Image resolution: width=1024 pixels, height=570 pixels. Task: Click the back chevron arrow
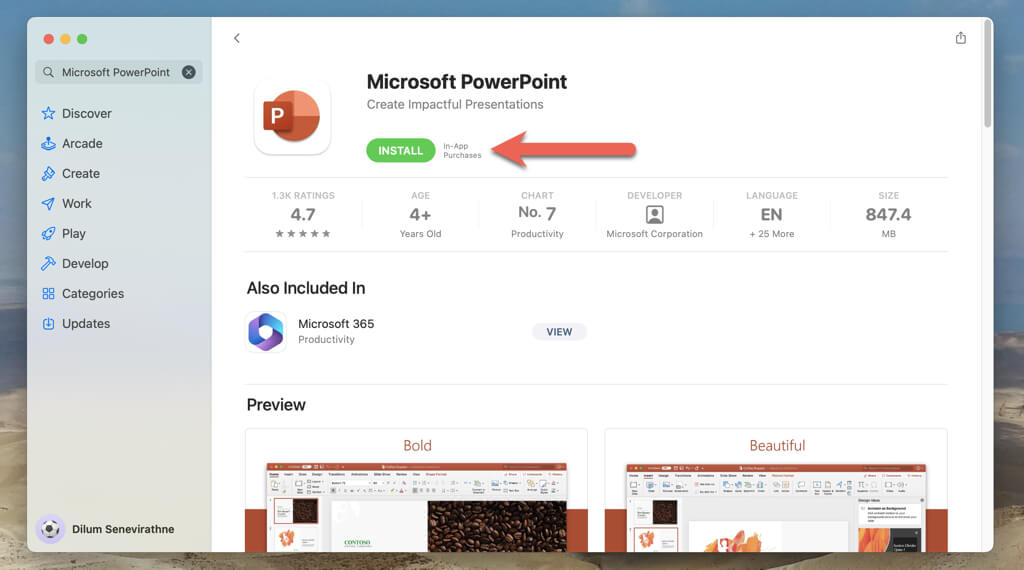(236, 39)
